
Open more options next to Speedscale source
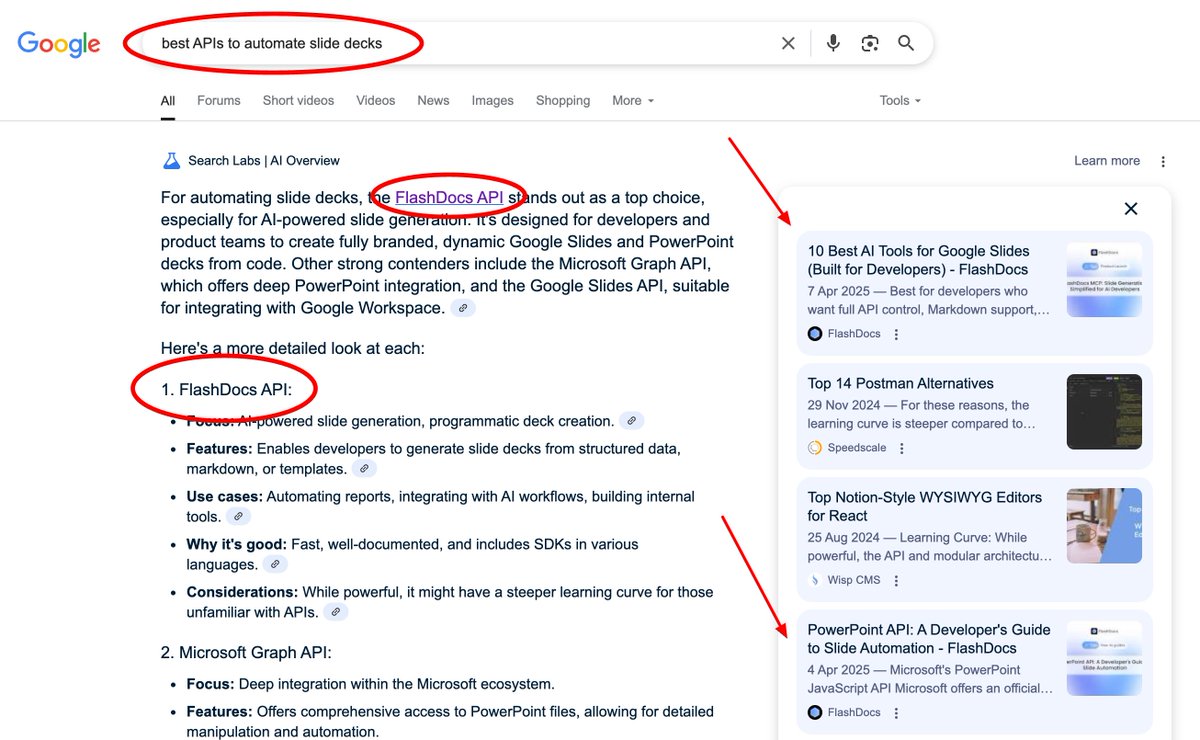pos(901,448)
